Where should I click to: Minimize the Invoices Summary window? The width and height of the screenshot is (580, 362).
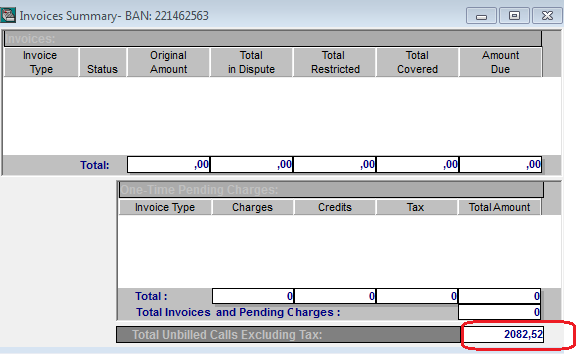coord(481,16)
